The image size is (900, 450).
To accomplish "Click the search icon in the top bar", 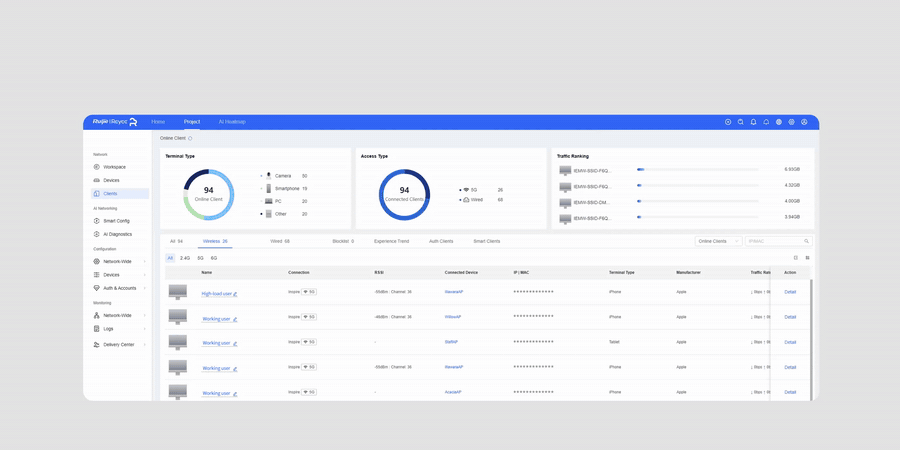I will click(x=740, y=122).
